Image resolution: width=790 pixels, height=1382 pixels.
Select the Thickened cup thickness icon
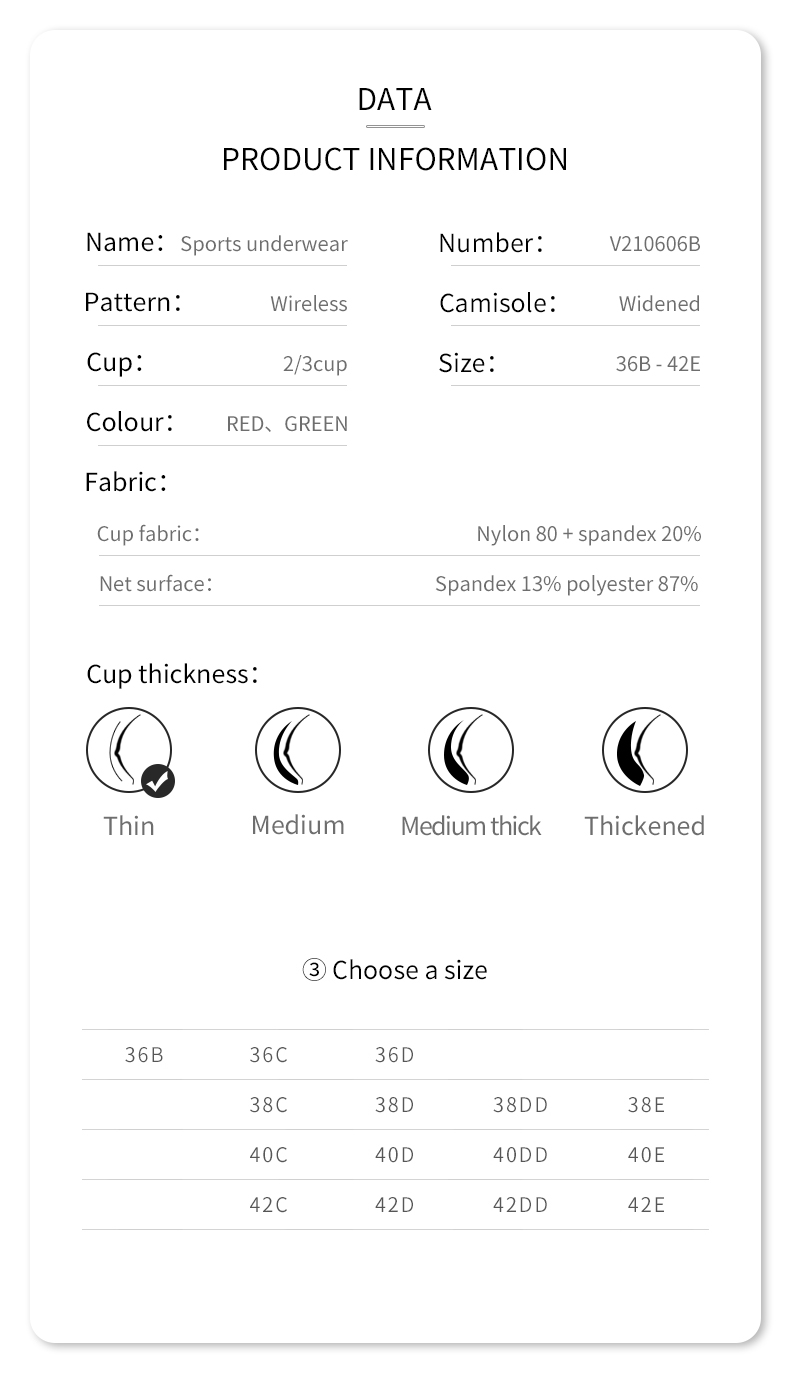[x=644, y=749]
